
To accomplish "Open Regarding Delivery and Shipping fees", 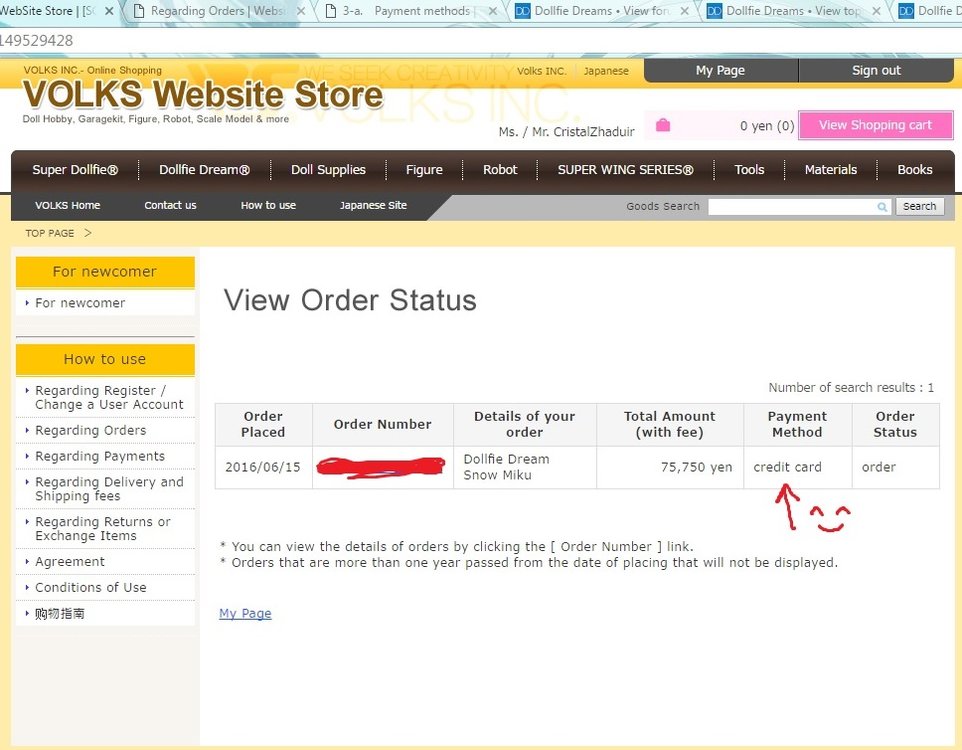I will point(109,489).
